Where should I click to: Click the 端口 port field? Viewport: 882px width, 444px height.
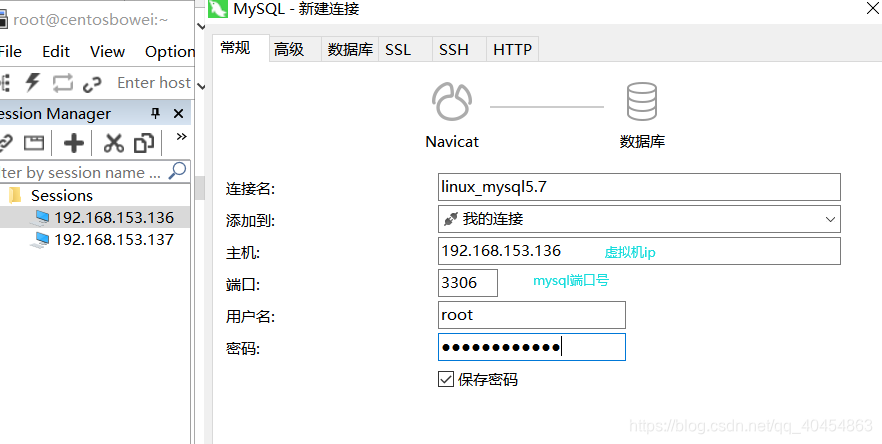(x=467, y=282)
